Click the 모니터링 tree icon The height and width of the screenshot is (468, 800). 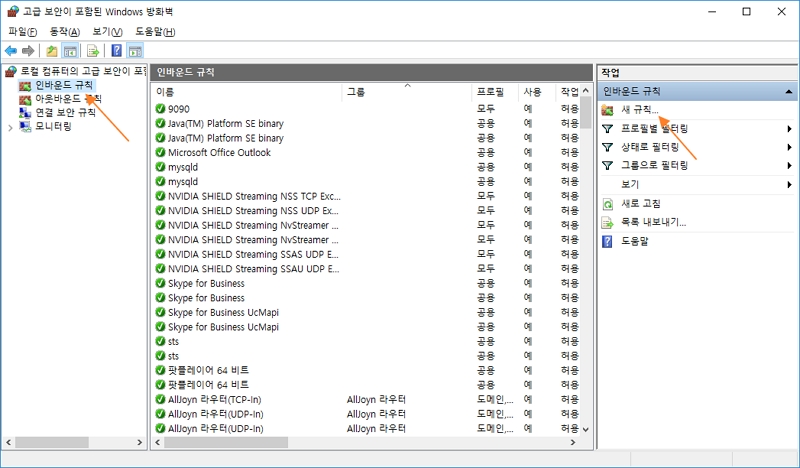25,127
